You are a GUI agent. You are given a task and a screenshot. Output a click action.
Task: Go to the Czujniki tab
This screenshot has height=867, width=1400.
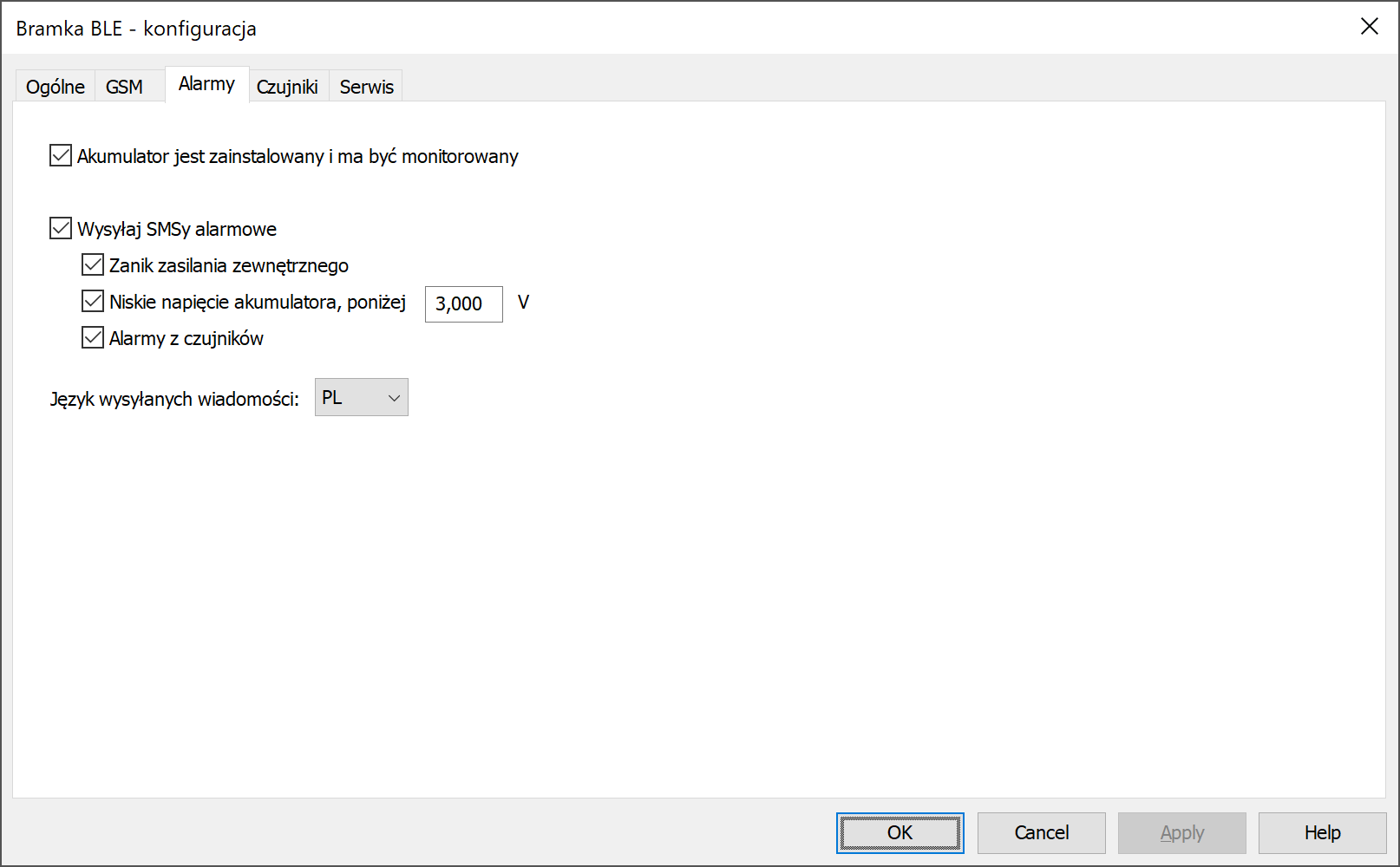click(287, 87)
